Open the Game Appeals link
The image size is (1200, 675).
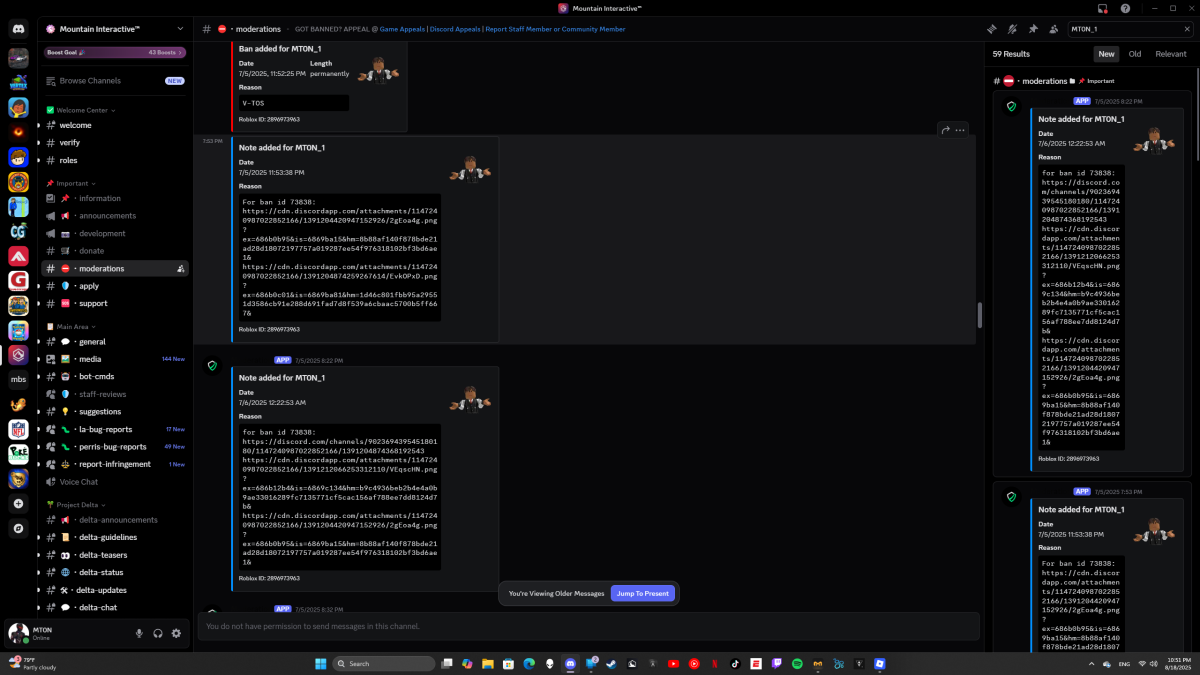tap(402, 29)
